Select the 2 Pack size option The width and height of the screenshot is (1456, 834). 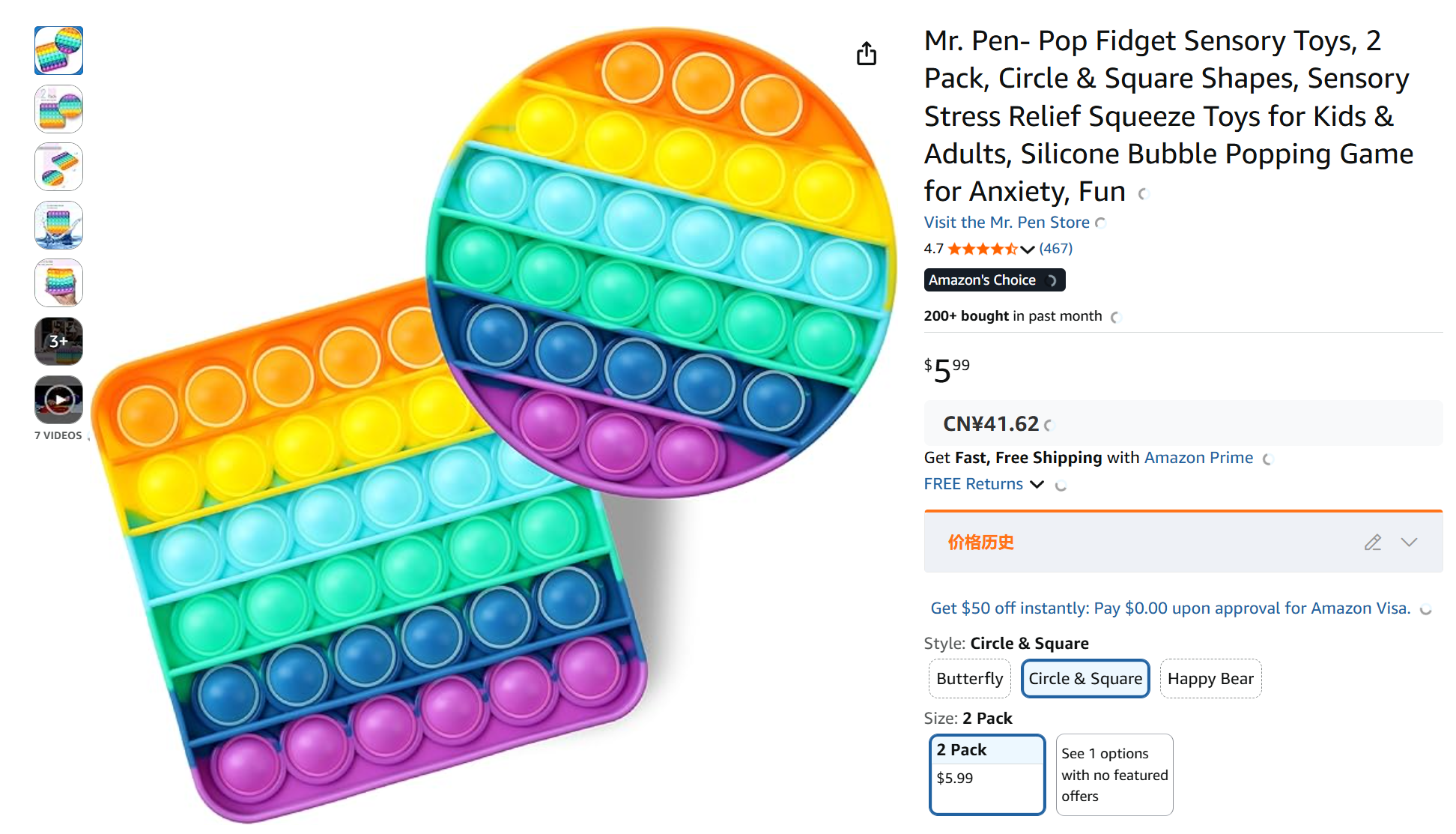click(987, 774)
